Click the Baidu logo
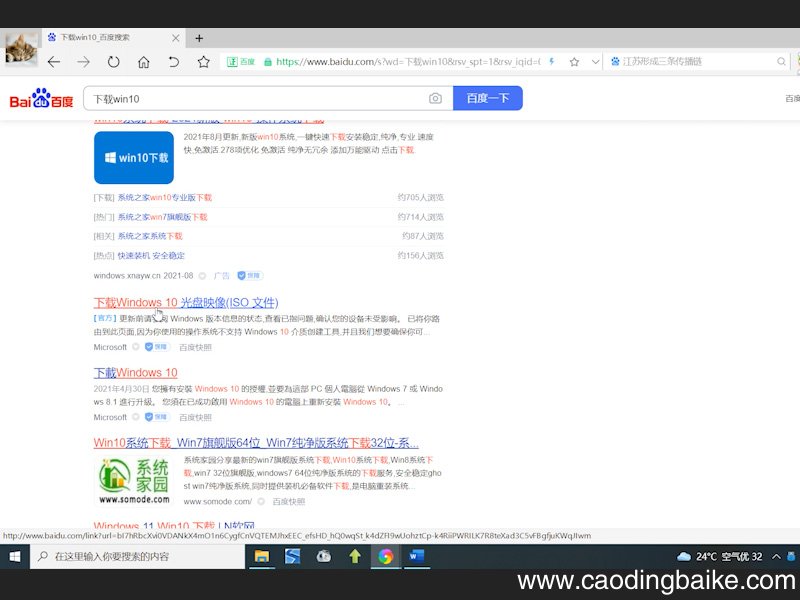 point(41,98)
